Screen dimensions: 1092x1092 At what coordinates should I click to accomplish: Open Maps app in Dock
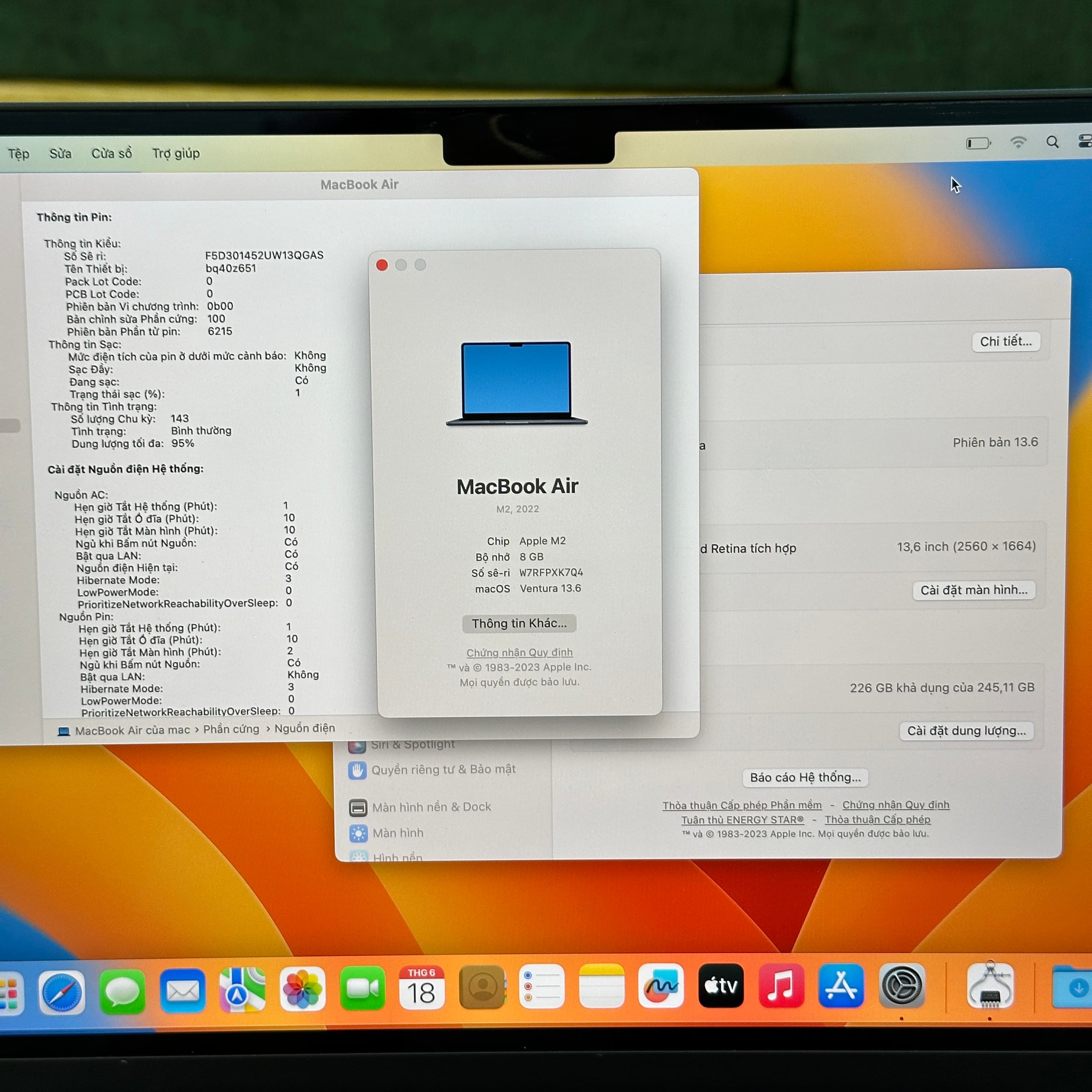coord(242,990)
